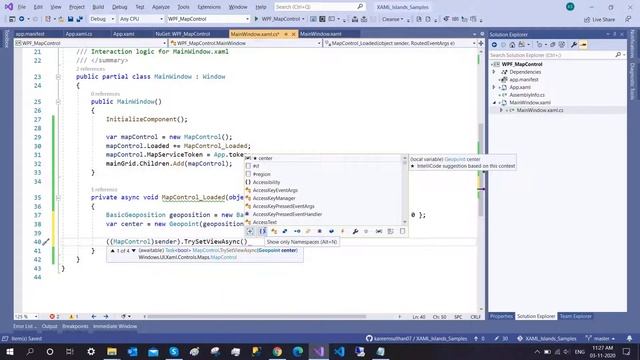
Task: Click the Solution Explorer search magnifier icon
Action: click(618, 55)
